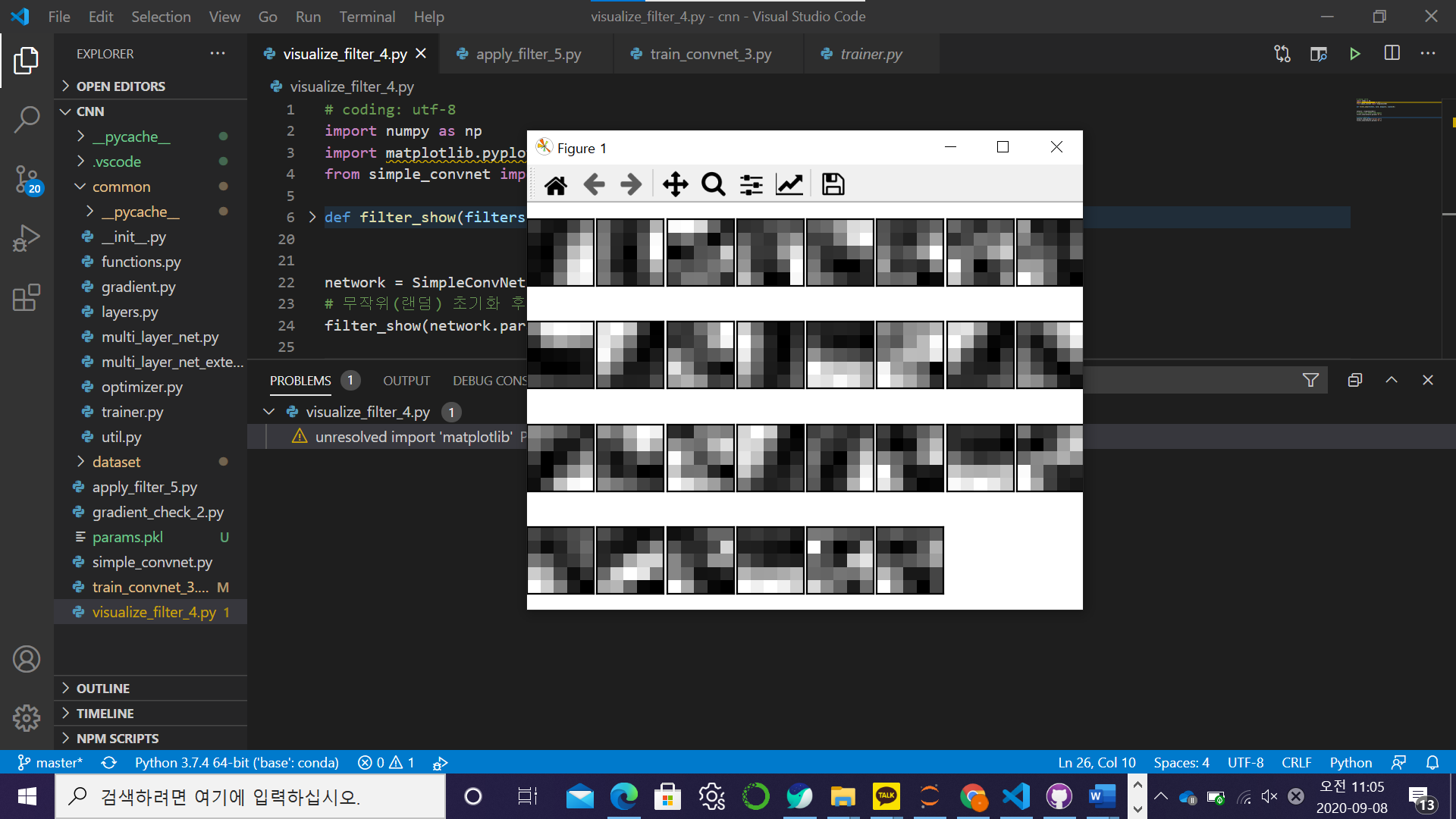Open subplot configuration sliders
The width and height of the screenshot is (1456, 819).
(750, 184)
